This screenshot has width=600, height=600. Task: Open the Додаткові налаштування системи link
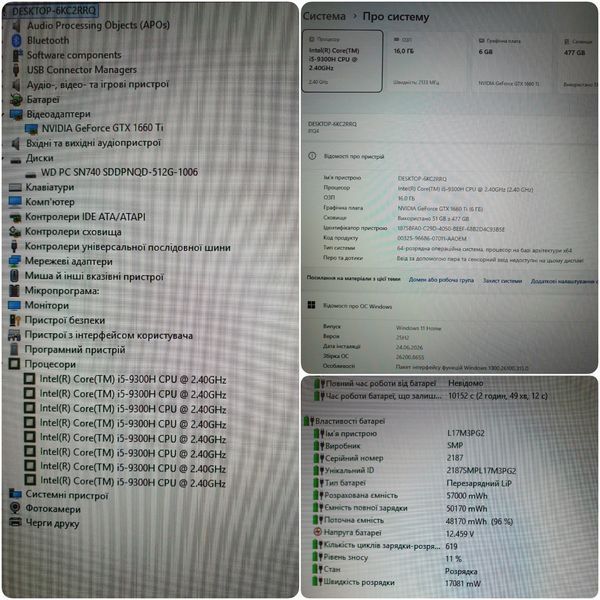point(563,281)
